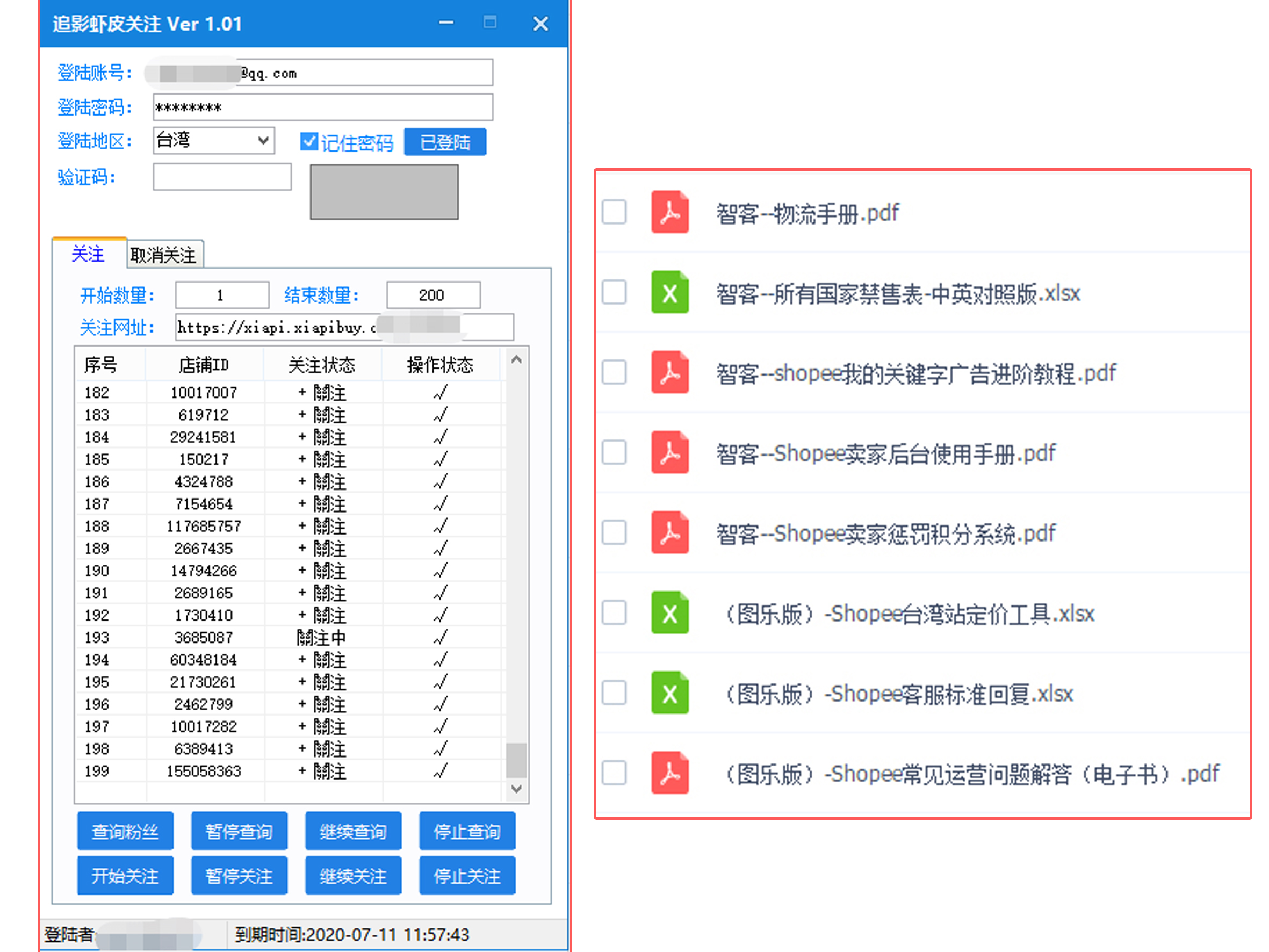Click the 继续查询 button
This screenshot has height=952, width=1269.
[354, 831]
